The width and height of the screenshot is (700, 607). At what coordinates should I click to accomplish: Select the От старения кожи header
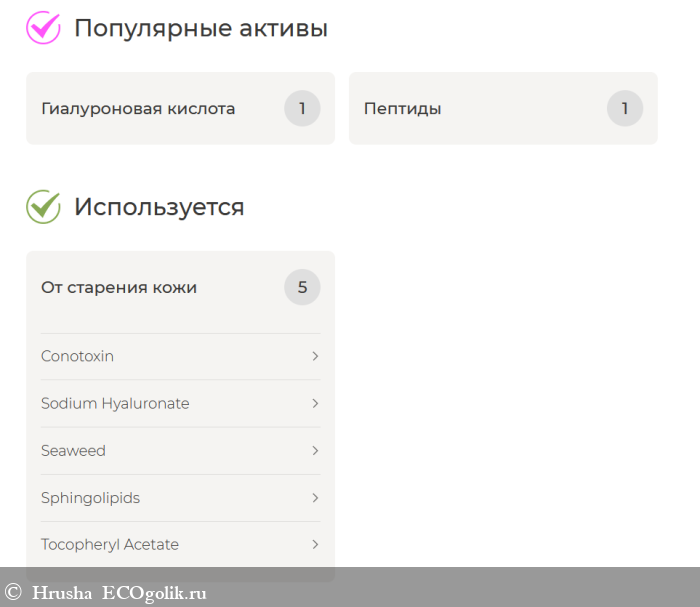click(x=119, y=288)
